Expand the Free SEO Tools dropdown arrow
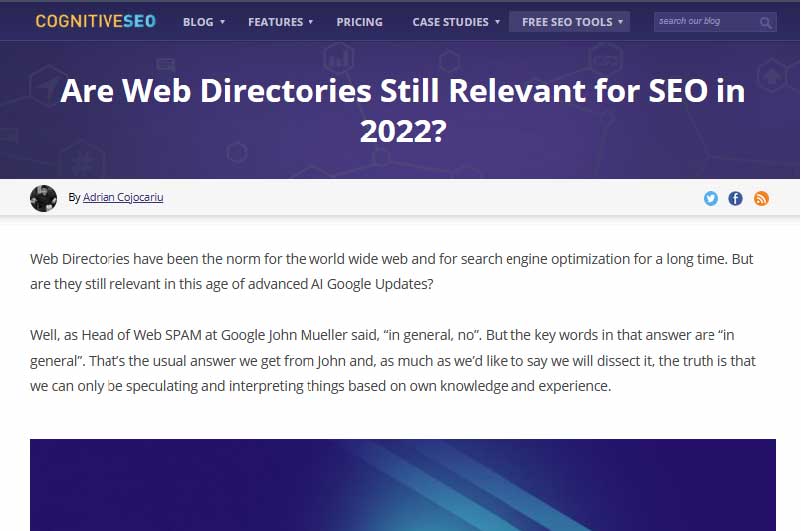The image size is (801, 531). tap(621, 22)
